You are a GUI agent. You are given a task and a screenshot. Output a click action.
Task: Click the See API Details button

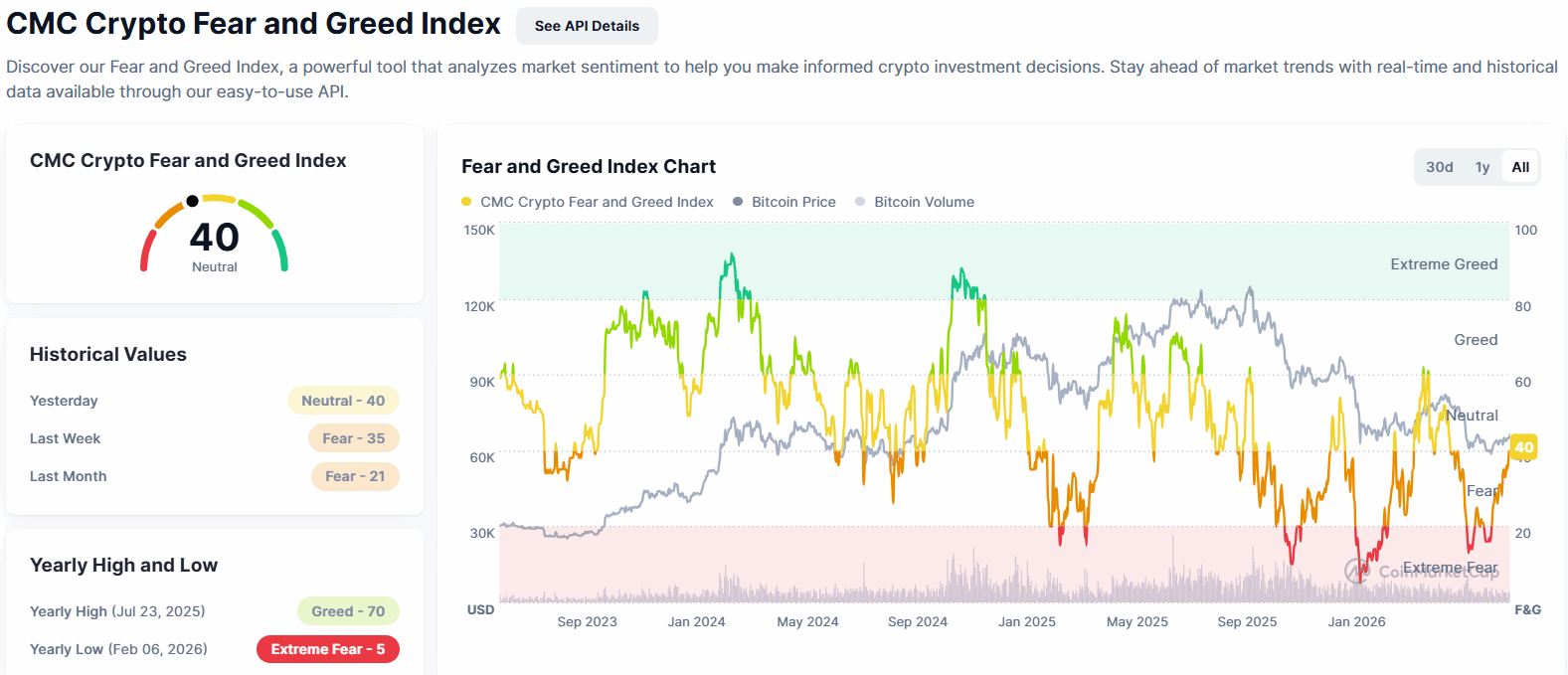[x=587, y=26]
